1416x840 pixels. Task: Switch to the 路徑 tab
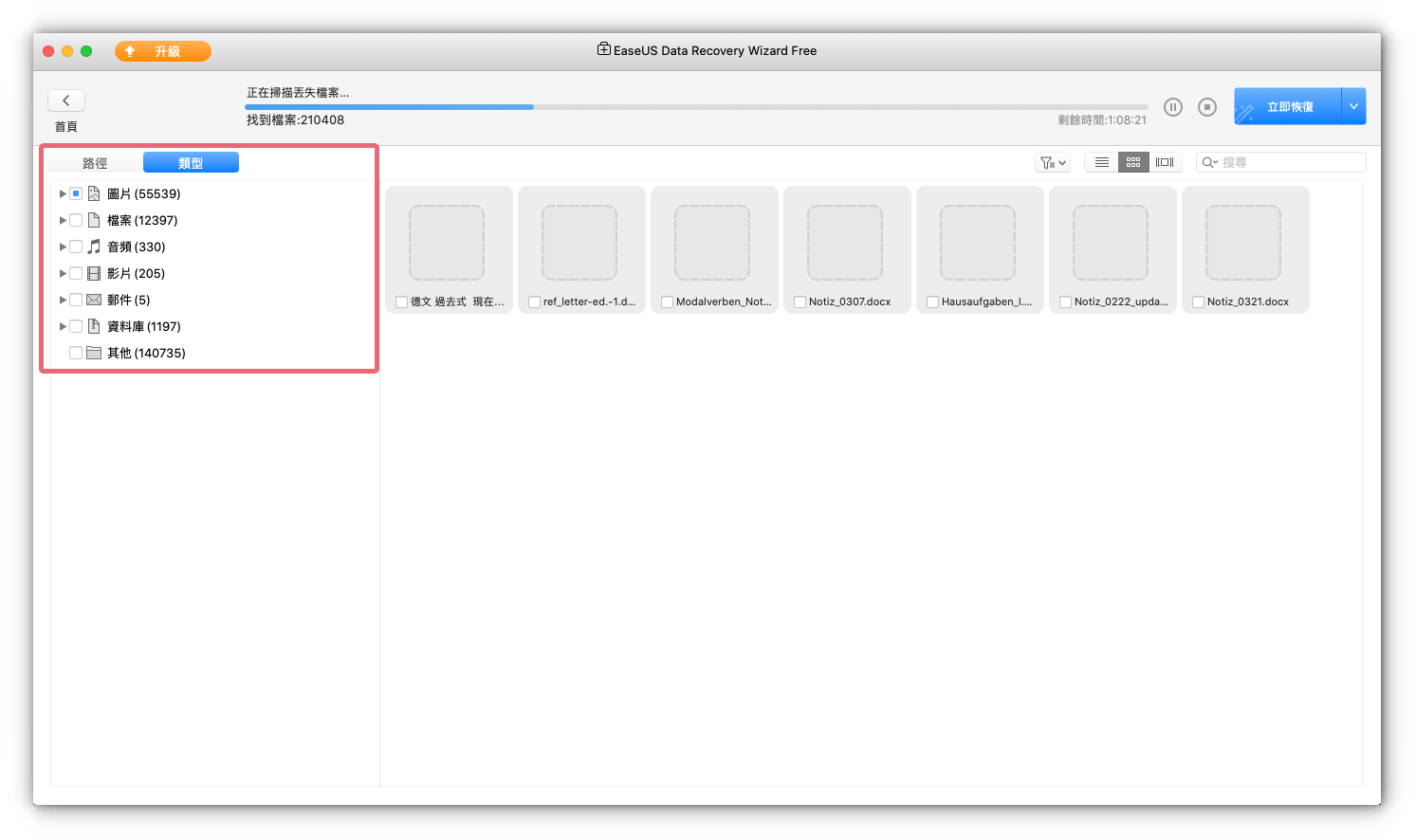click(95, 163)
